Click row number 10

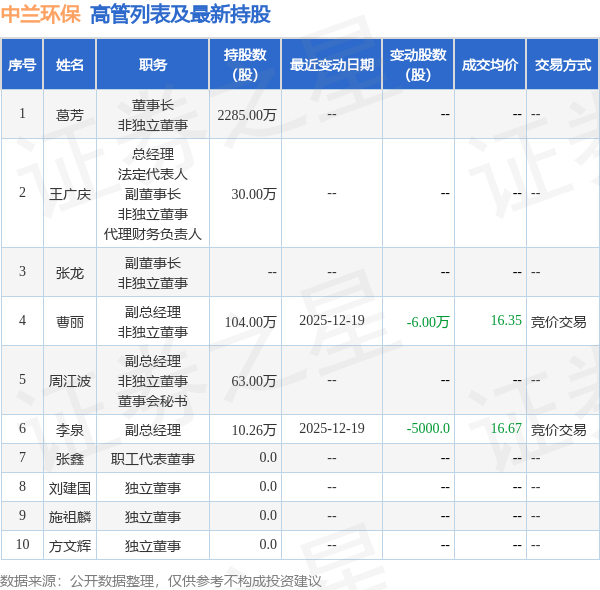tap(22, 544)
